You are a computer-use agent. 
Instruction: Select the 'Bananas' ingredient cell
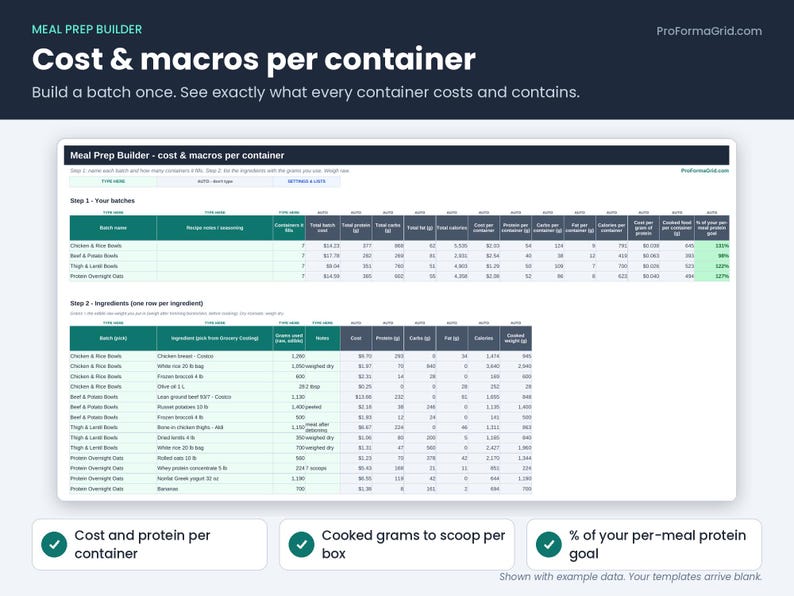pos(215,489)
